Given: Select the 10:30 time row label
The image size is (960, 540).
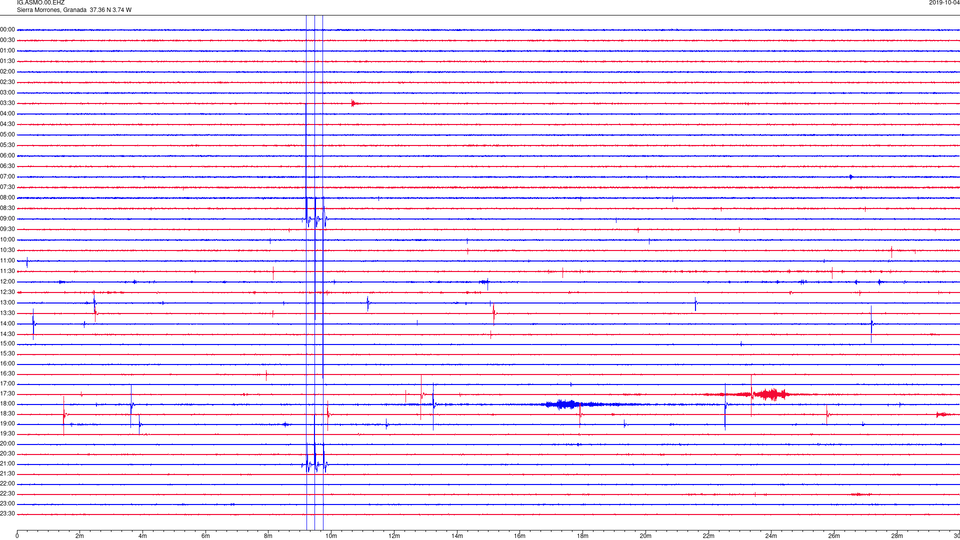Looking at the screenshot, I should point(7,250).
